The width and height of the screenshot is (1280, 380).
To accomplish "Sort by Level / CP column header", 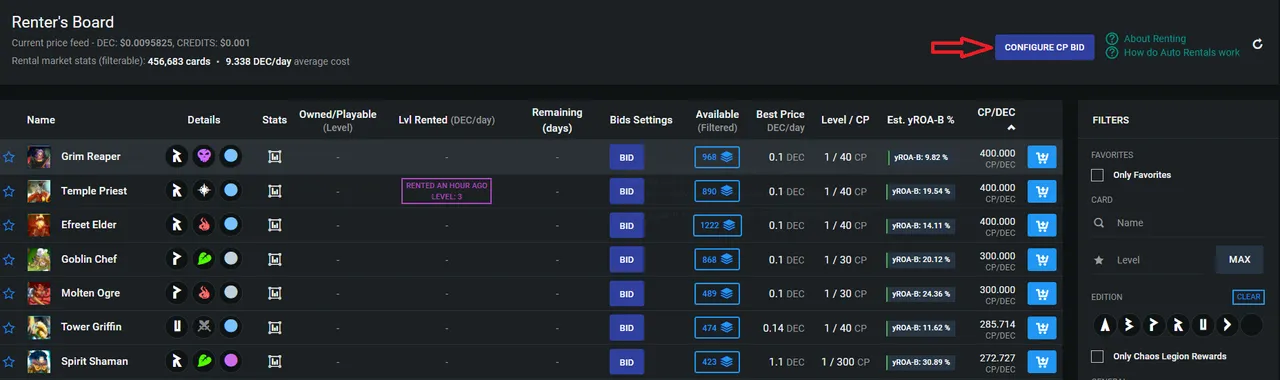I will coord(845,120).
